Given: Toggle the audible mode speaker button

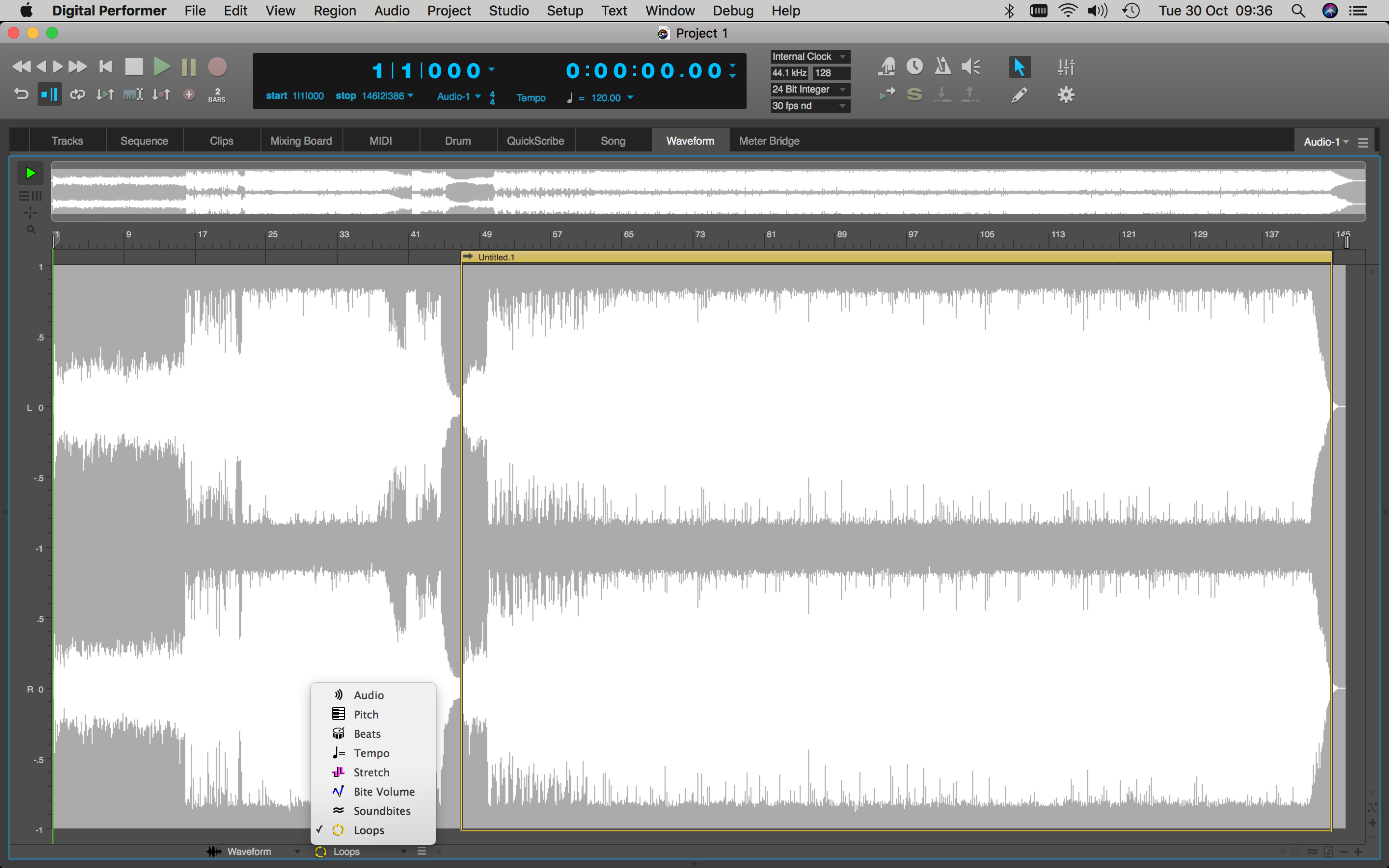Looking at the screenshot, I should click(x=970, y=67).
